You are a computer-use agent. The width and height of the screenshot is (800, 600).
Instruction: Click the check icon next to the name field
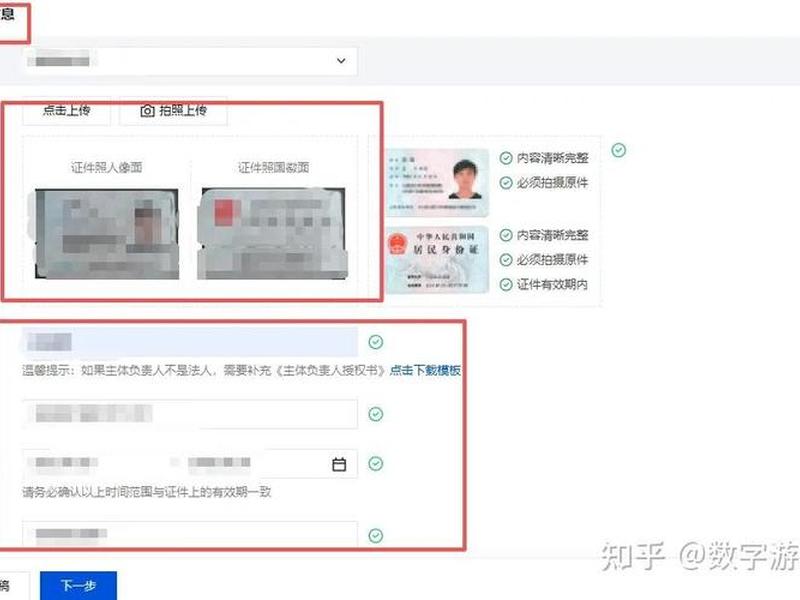[376, 342]
